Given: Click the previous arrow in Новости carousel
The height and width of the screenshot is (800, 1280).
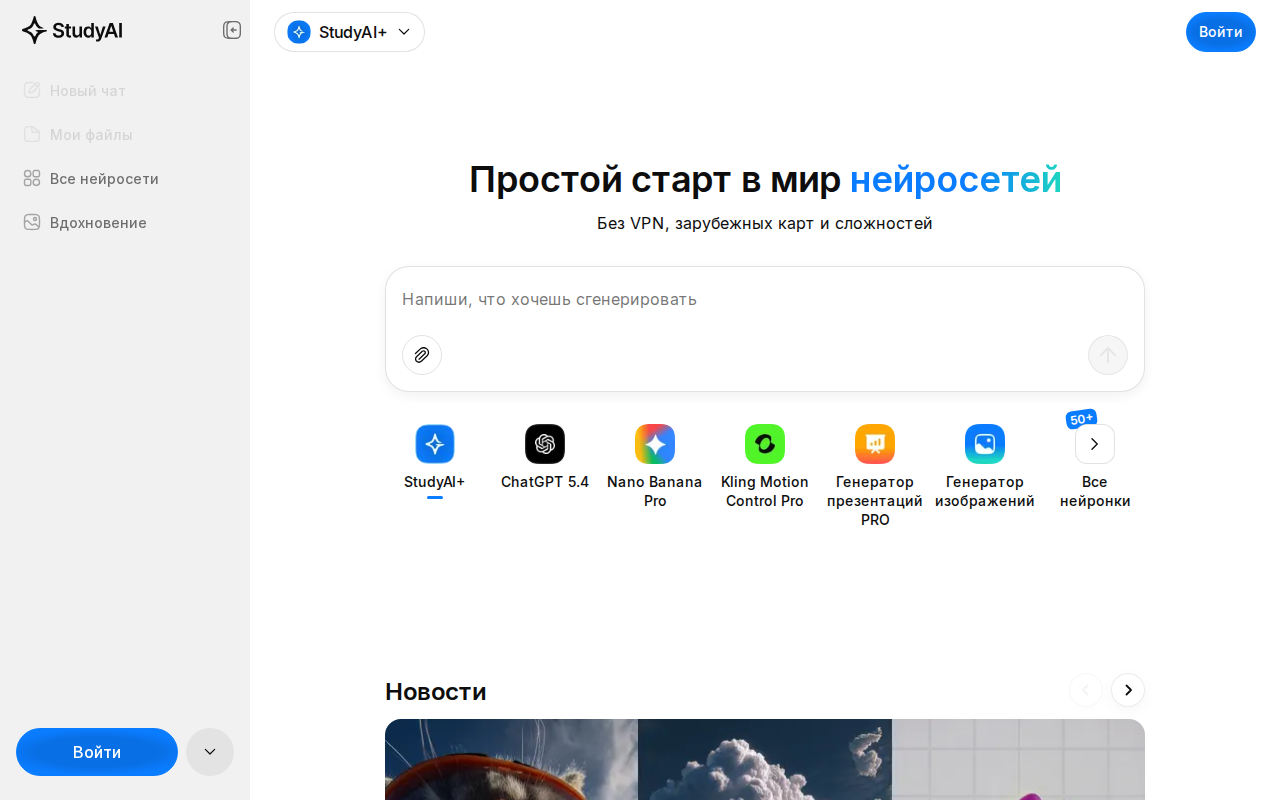Looking at the screenshot, I should click(x=1085, y=690).
